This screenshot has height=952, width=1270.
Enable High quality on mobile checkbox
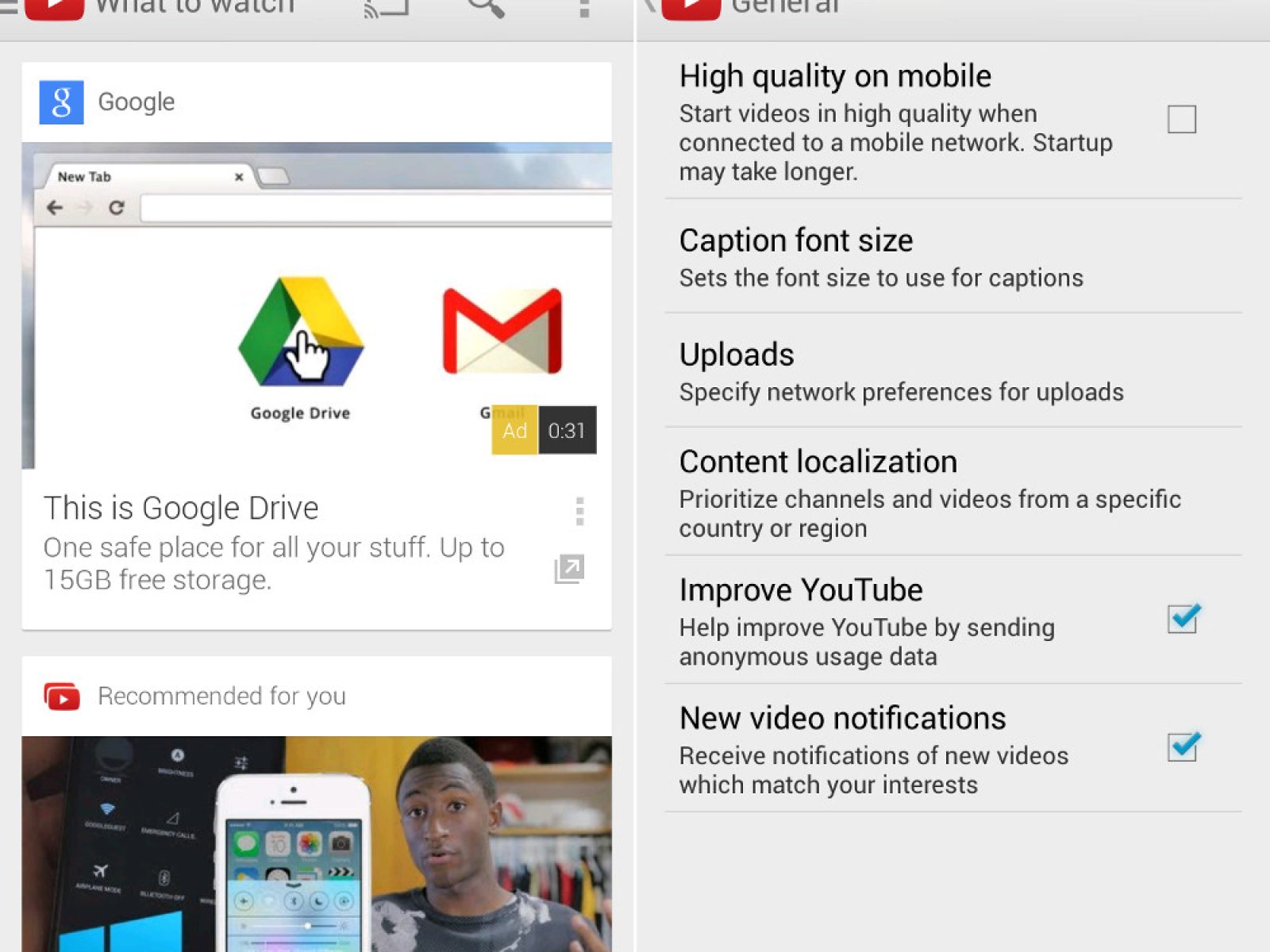click(x=1182, y=120)
